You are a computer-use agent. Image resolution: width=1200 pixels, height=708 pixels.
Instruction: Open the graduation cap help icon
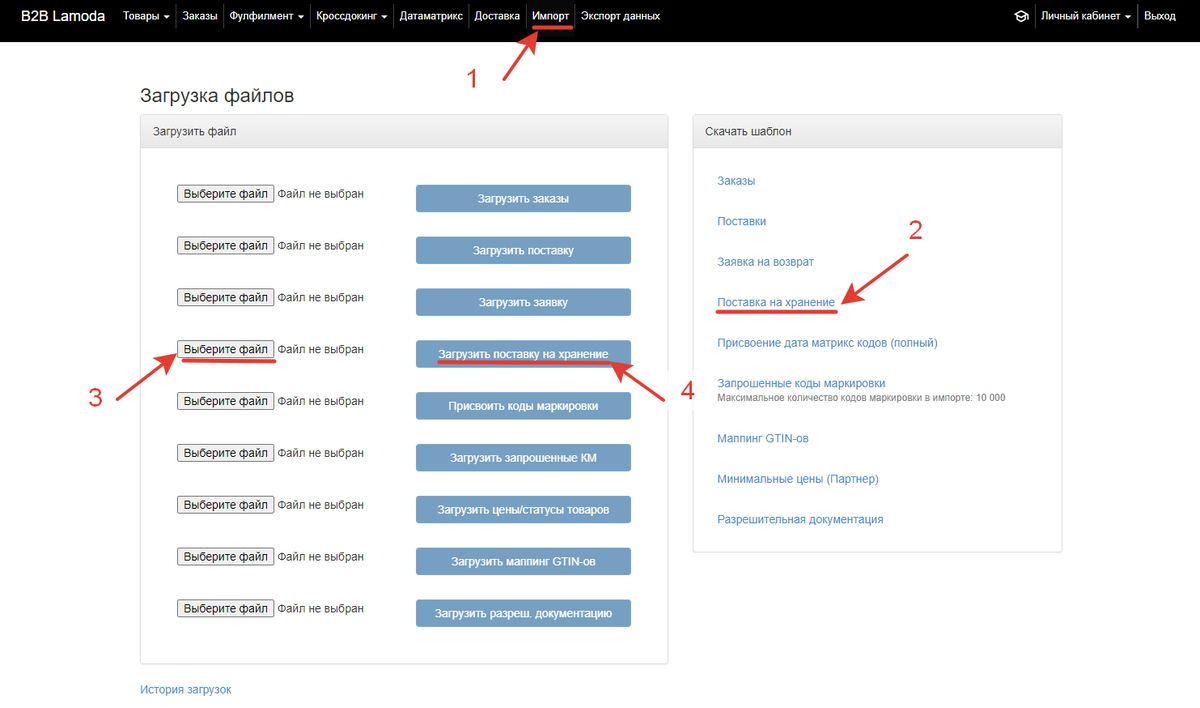pos(1021,16)
